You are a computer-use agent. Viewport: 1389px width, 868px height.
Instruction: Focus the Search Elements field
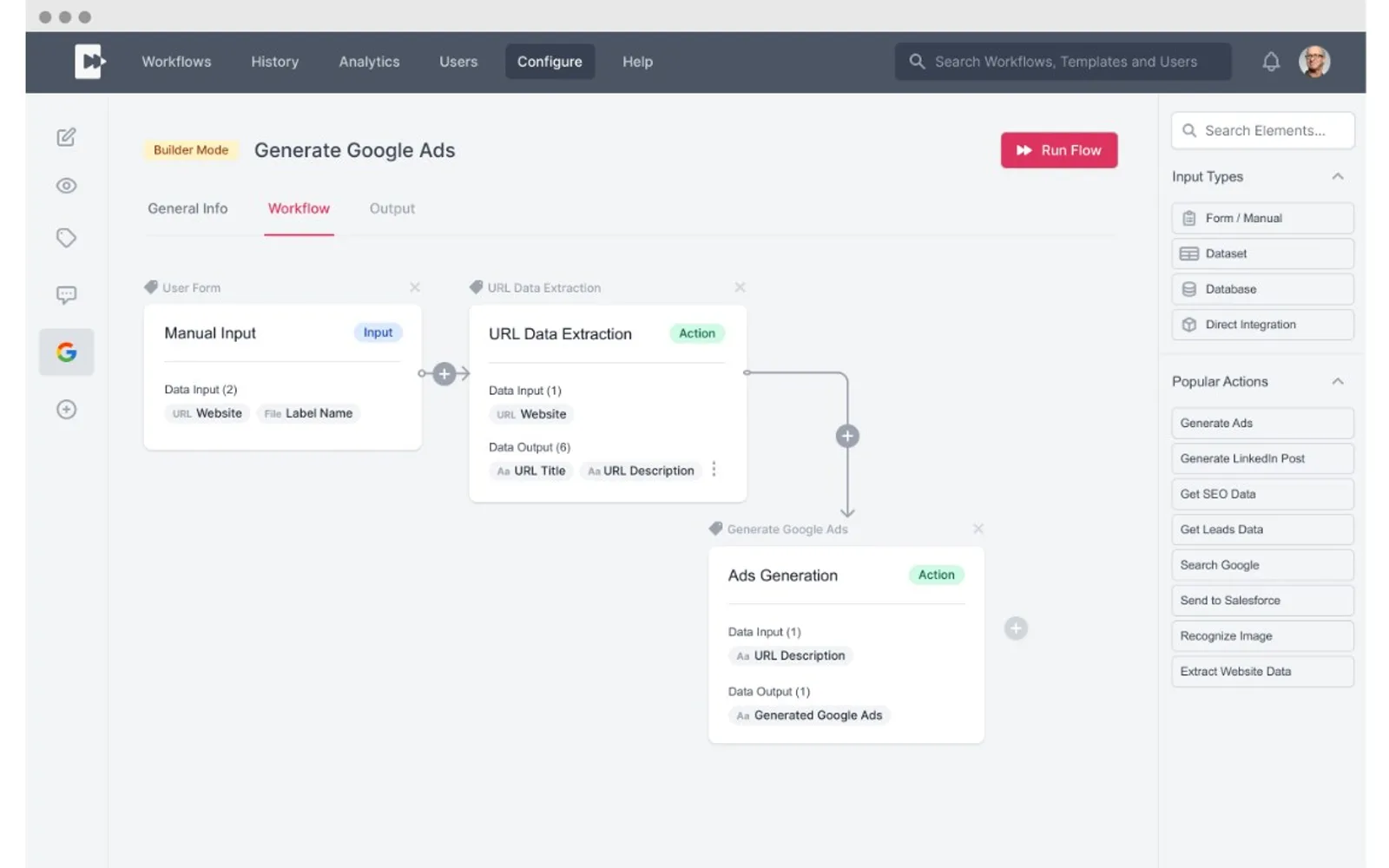1263,130
